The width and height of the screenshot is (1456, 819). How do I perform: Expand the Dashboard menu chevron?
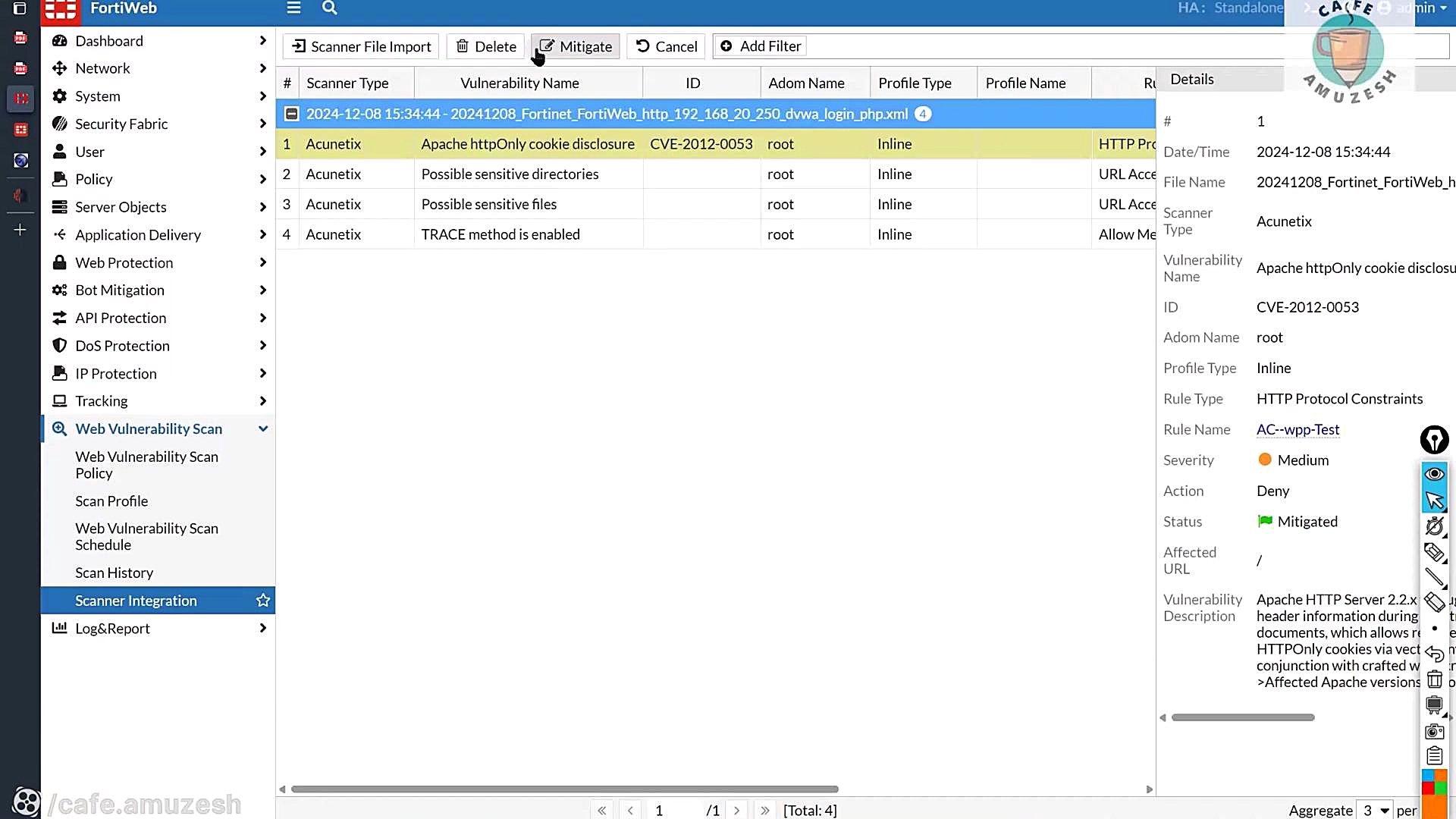click(262, 41)
